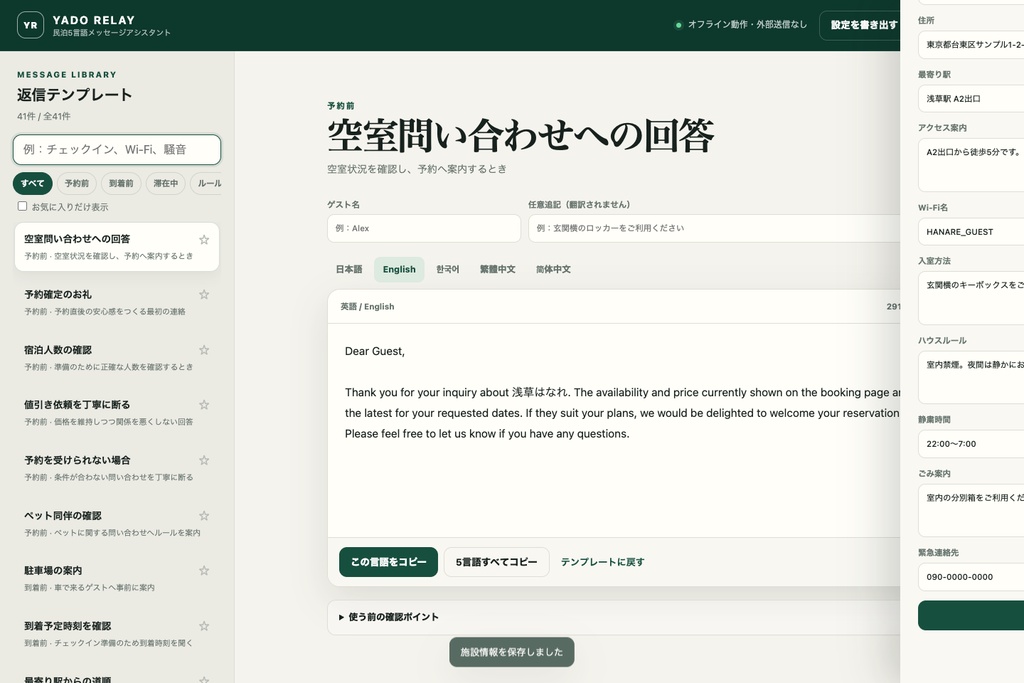1024x683 pixels.
Task: Open 到着予定時刻を確認 template
Action: tap(116, 634)
